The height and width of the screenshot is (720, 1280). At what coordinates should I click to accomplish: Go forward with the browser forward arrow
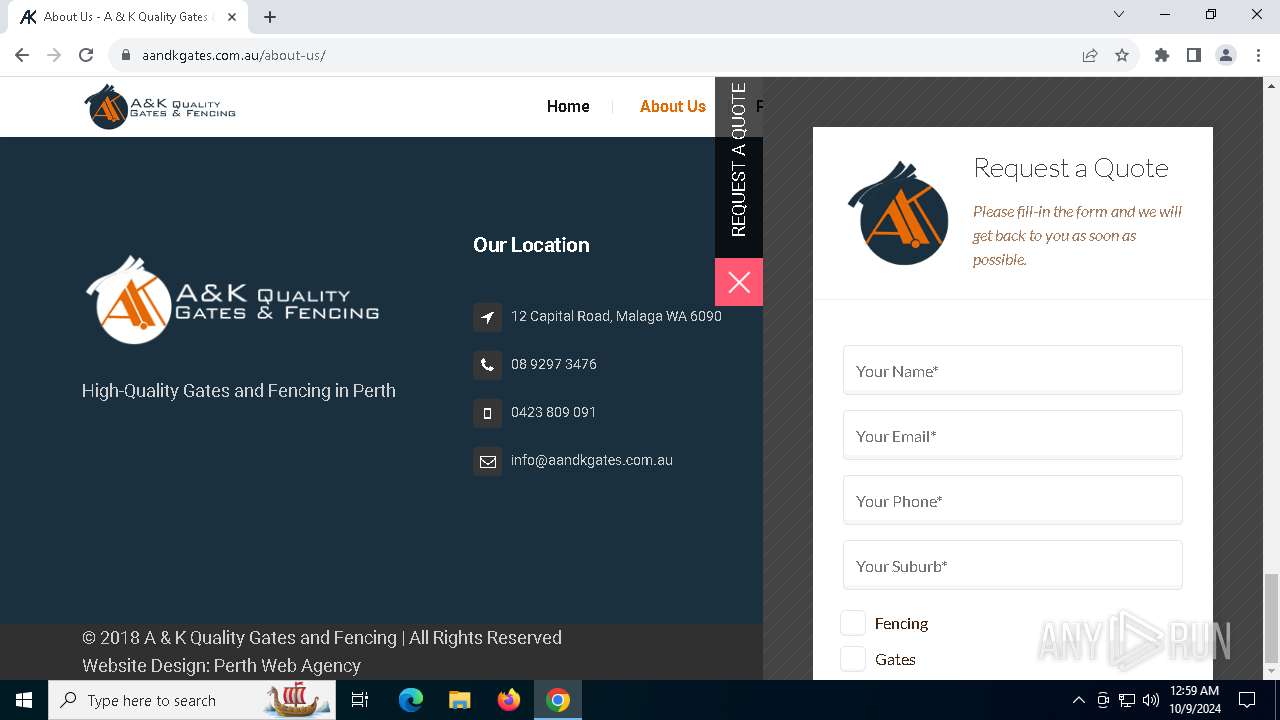pyautogui.click(x=54, y=55)
